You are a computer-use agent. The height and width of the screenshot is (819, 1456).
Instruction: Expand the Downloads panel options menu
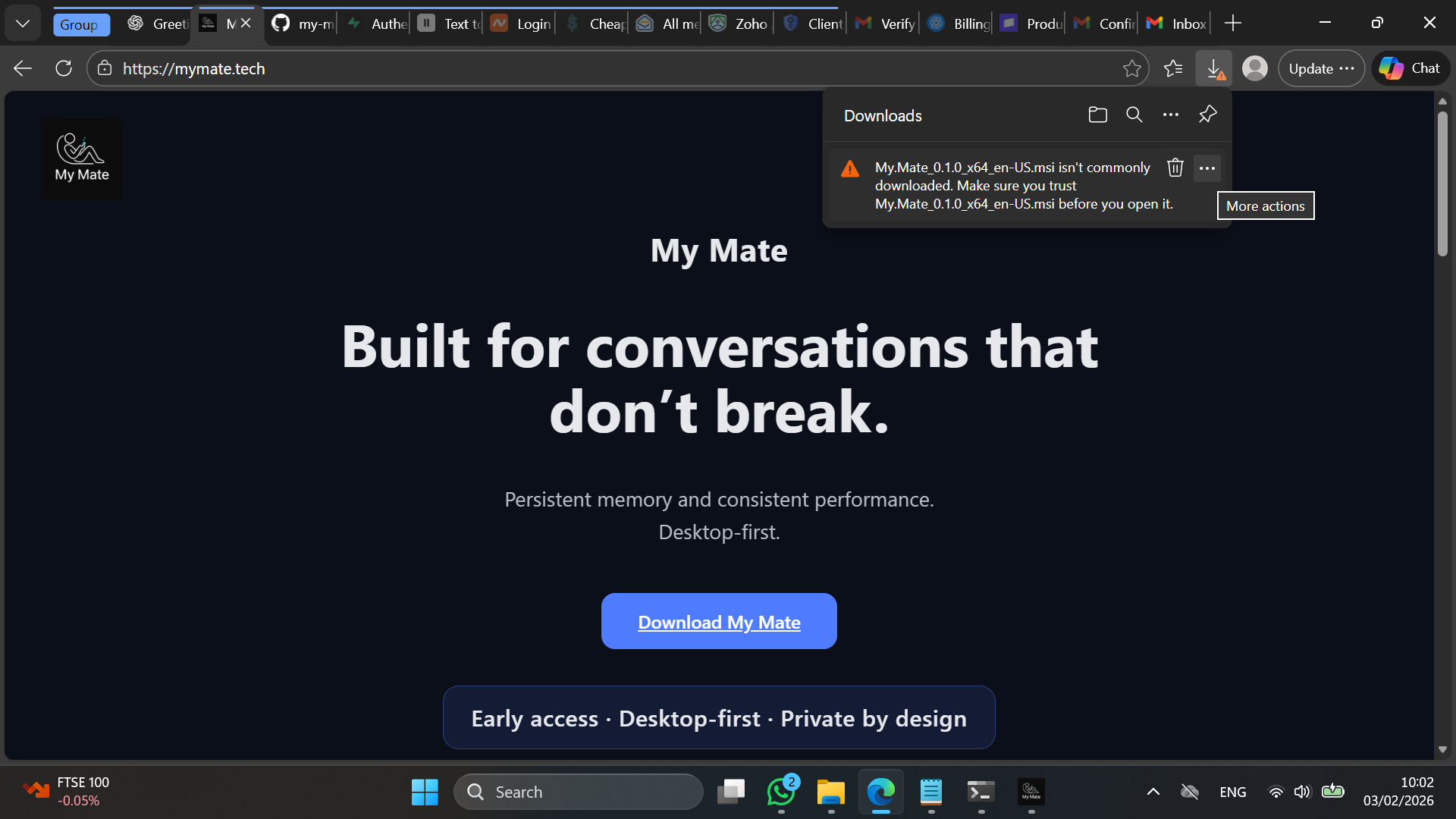tap(1170, 115)
